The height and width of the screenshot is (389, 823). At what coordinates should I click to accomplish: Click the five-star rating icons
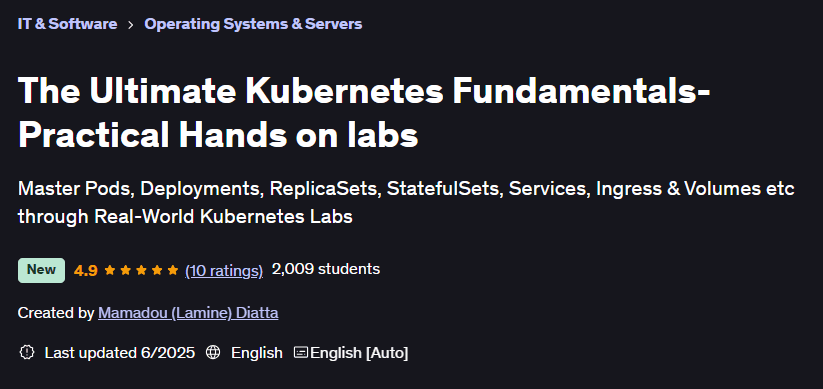click(141, 271)
